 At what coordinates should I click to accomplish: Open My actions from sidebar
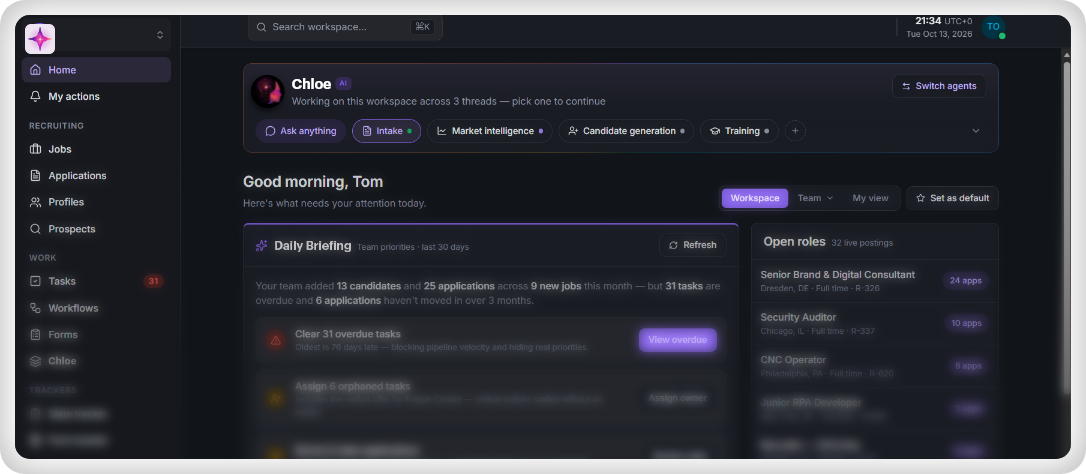pos(96,96)
